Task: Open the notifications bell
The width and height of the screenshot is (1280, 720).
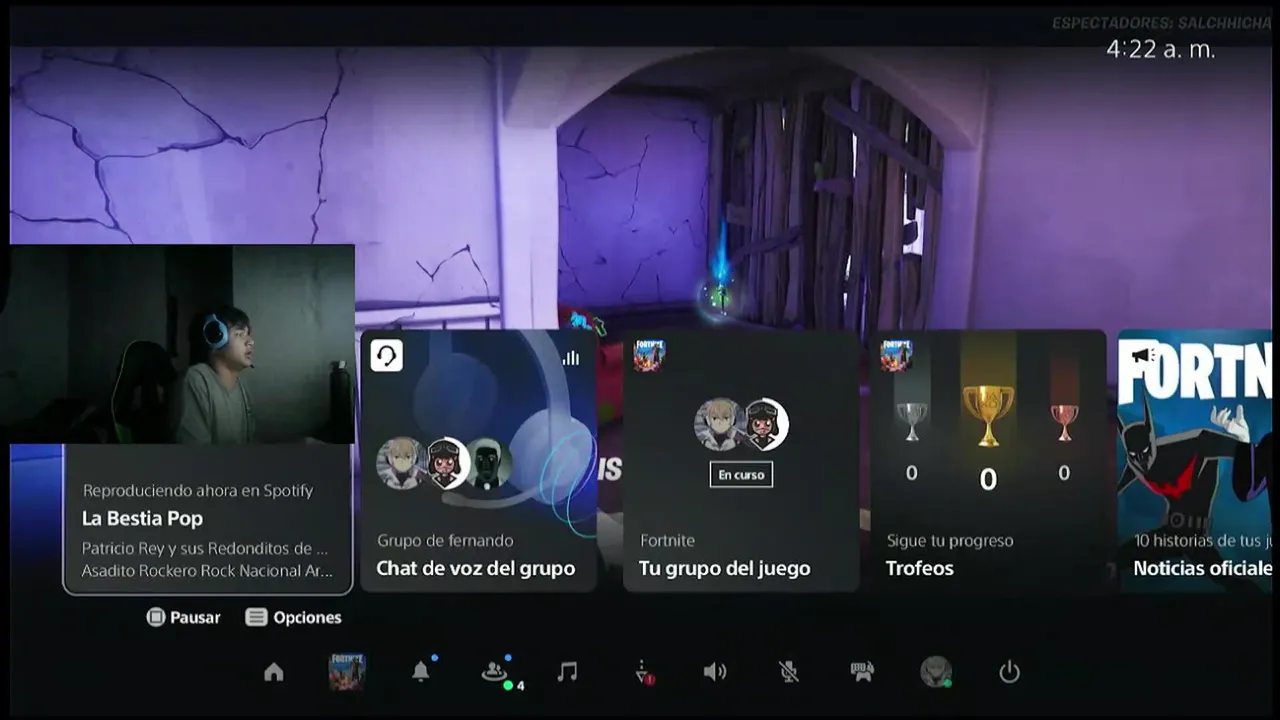Action: pos(421,672)
